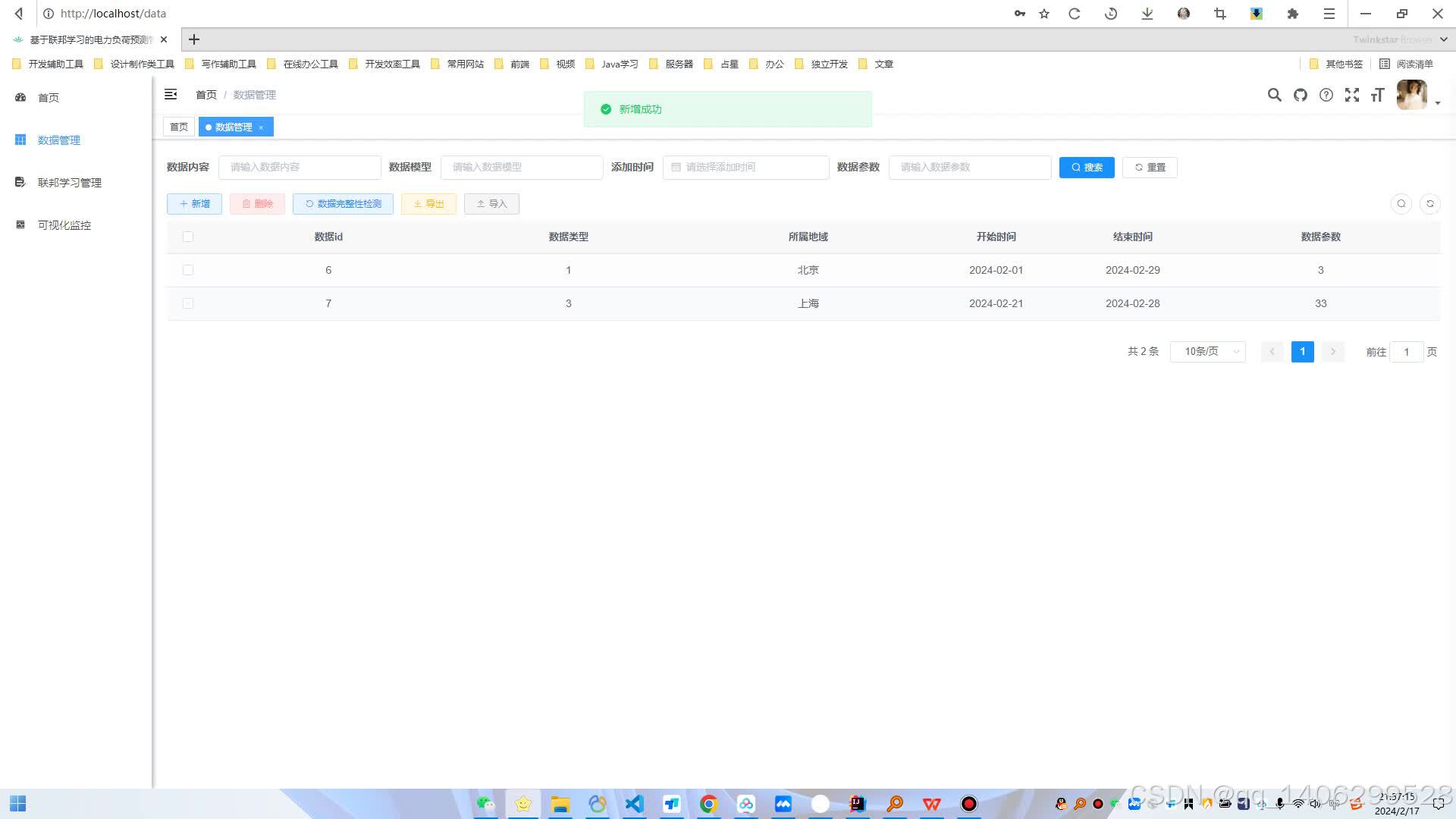
Task: Select the checkbox for data id 6
Action: tap(188, 270)
